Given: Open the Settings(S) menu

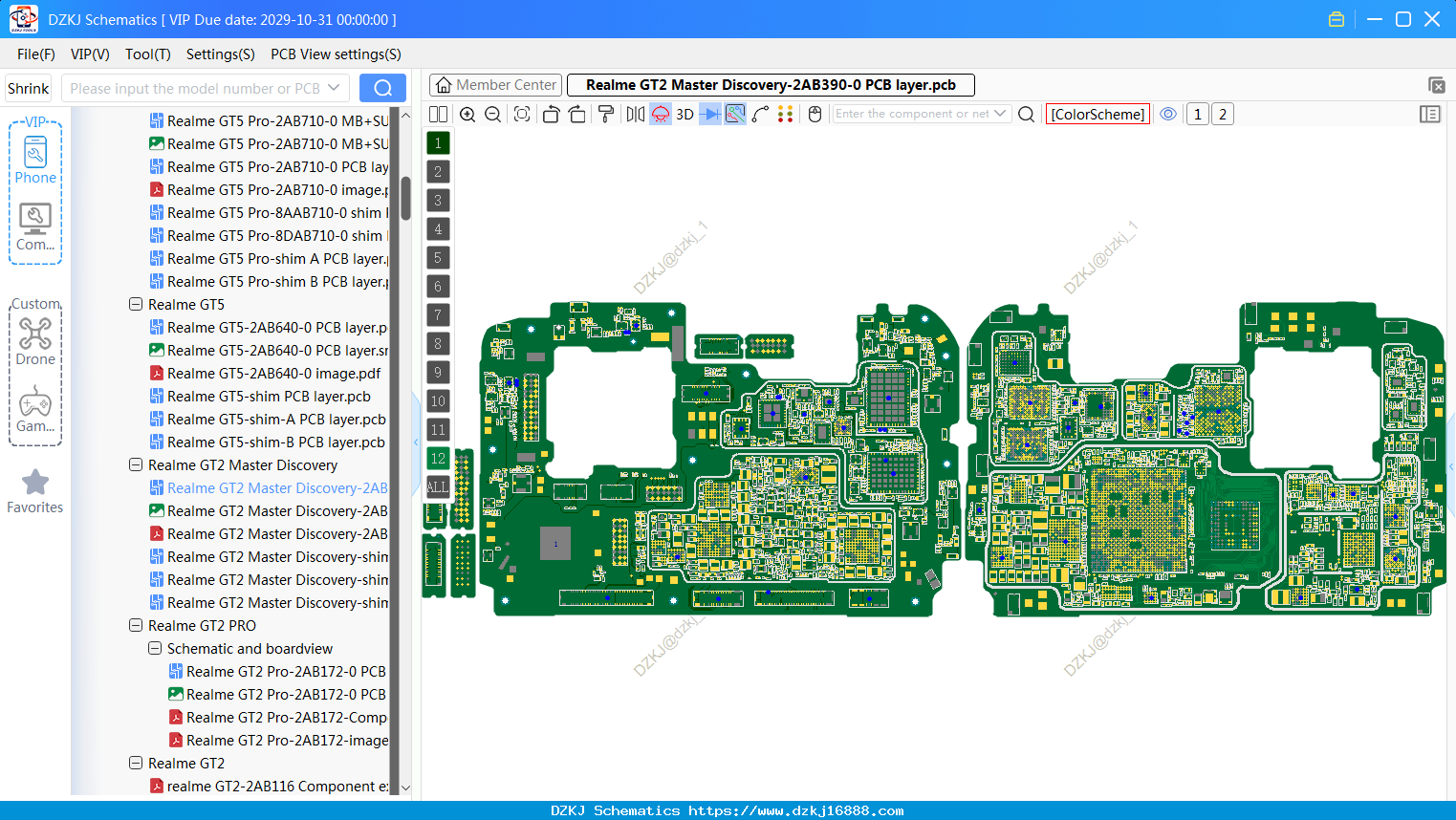Looking at the screenshot, I should [221, 54].
